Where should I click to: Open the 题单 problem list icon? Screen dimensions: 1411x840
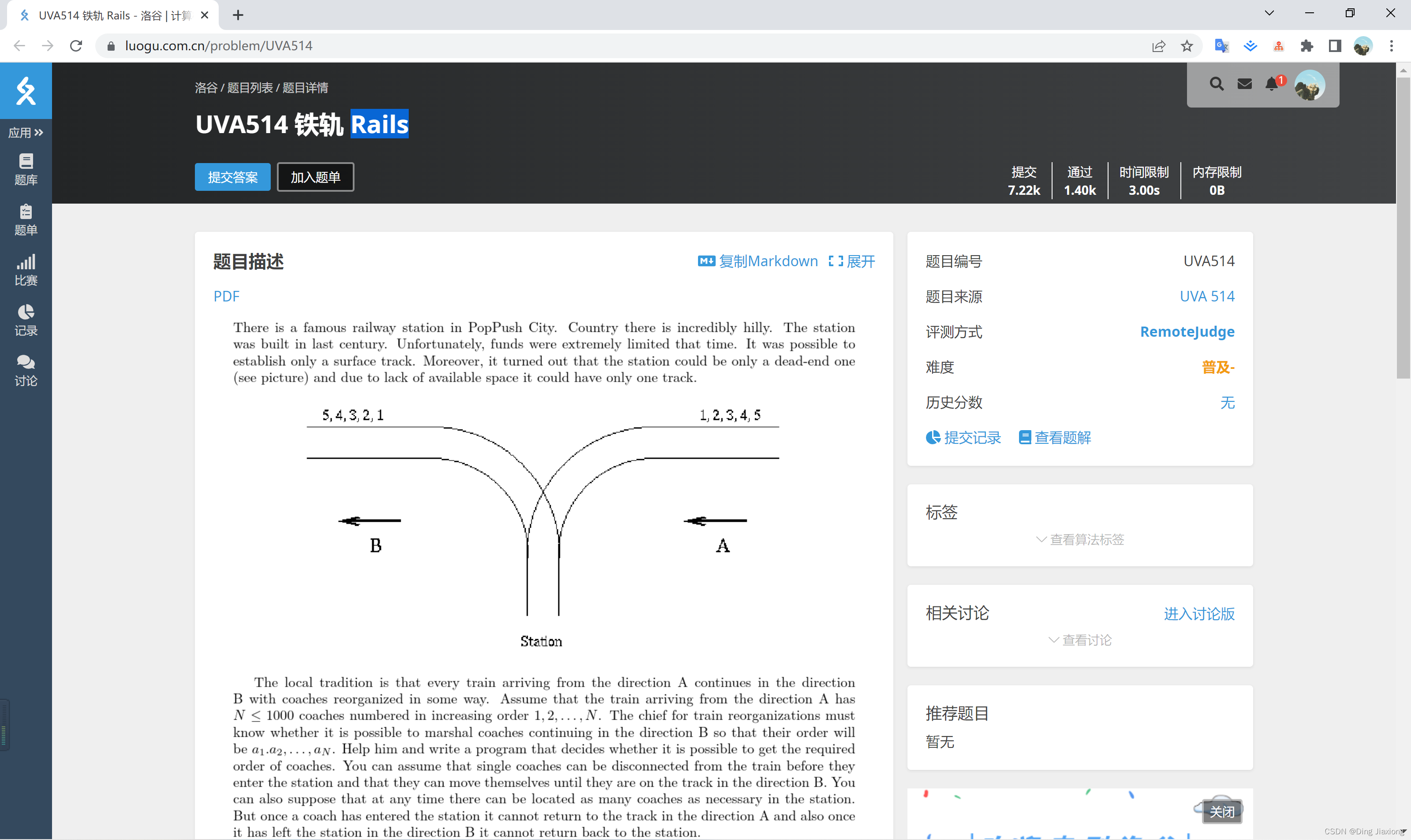[x=26, y=219]
